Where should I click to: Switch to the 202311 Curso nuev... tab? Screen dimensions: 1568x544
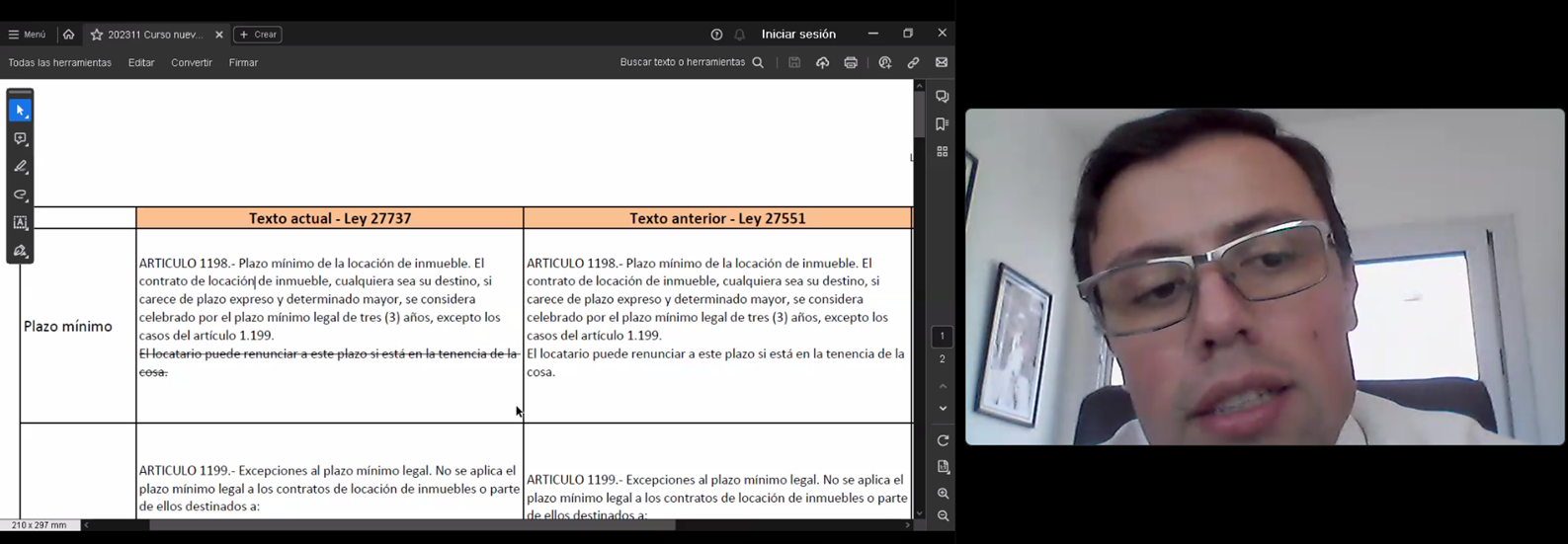click(155, 35)
